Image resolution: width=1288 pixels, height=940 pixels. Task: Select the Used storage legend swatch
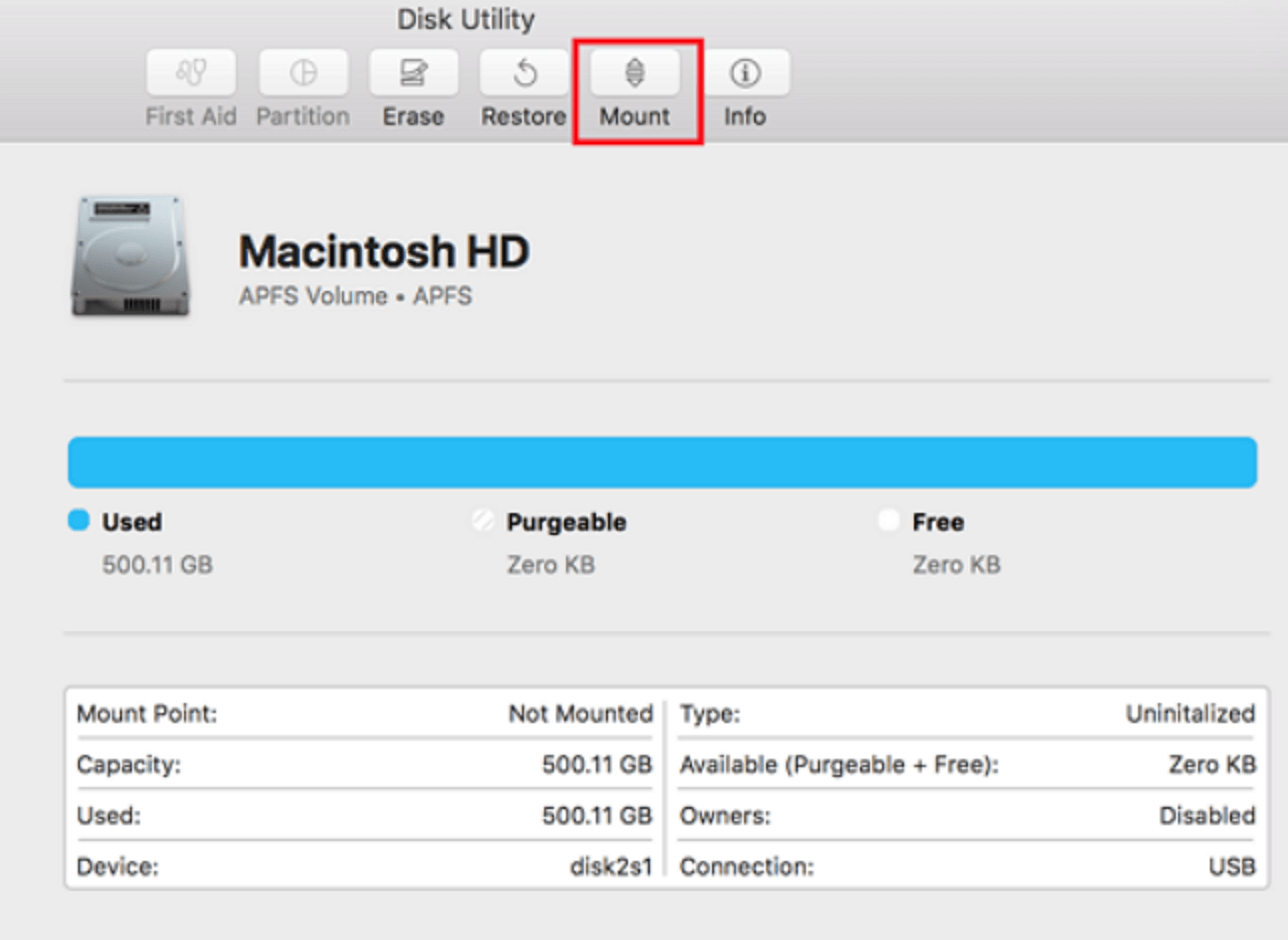tap(78, 521)
